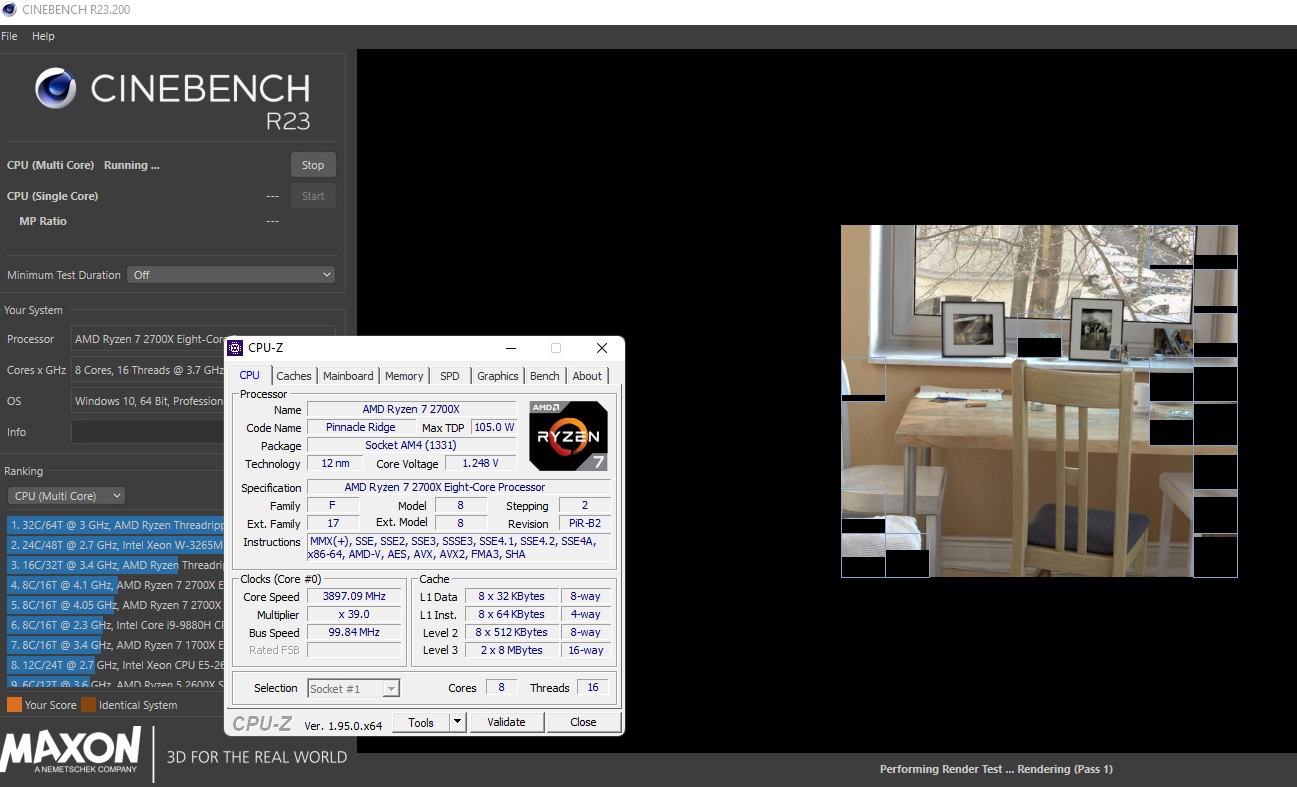Screen dimensions: 1297x787
Task: Select ranking entry 6, 8C/16T @ 2.3 GHz
Action: tap(116, 625)
